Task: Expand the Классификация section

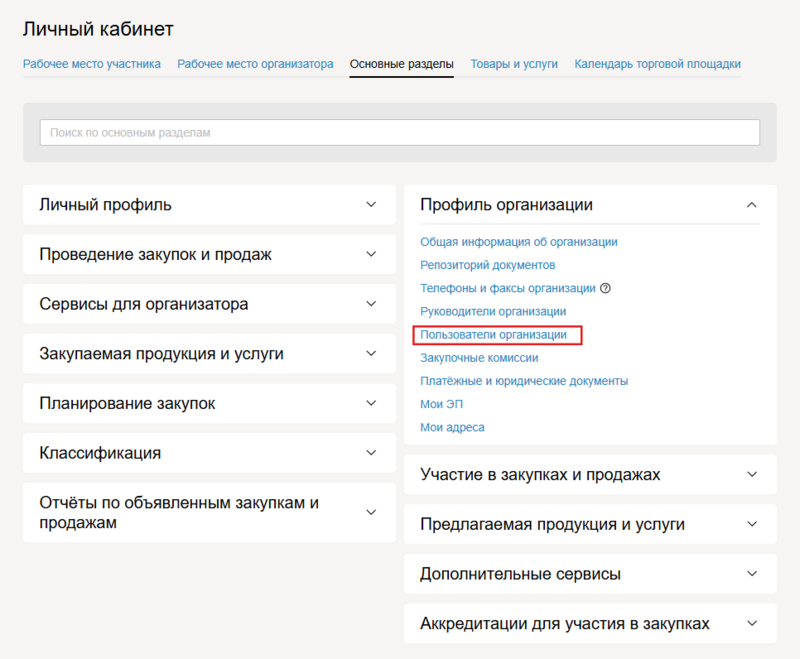Action: tap(371, 453)
